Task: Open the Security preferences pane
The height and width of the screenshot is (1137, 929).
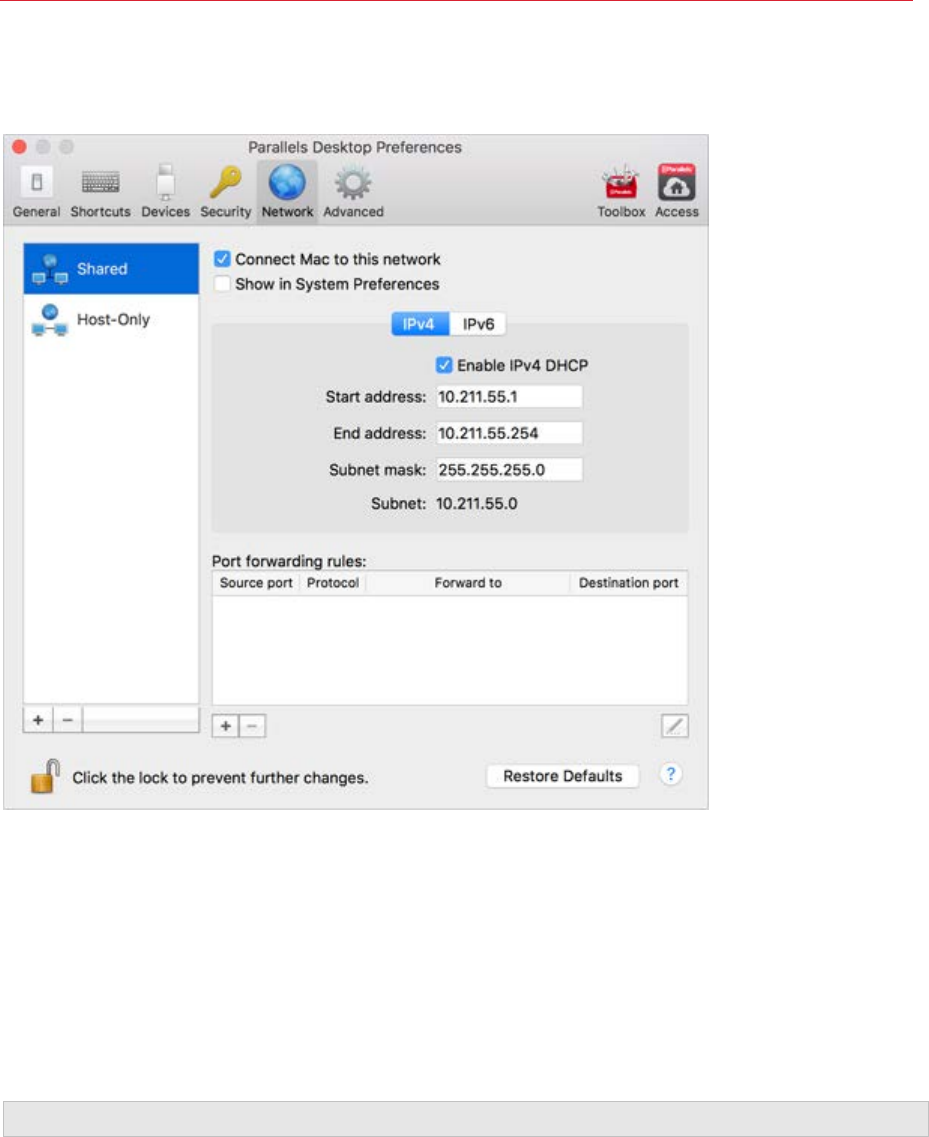Action: (226, 192)
